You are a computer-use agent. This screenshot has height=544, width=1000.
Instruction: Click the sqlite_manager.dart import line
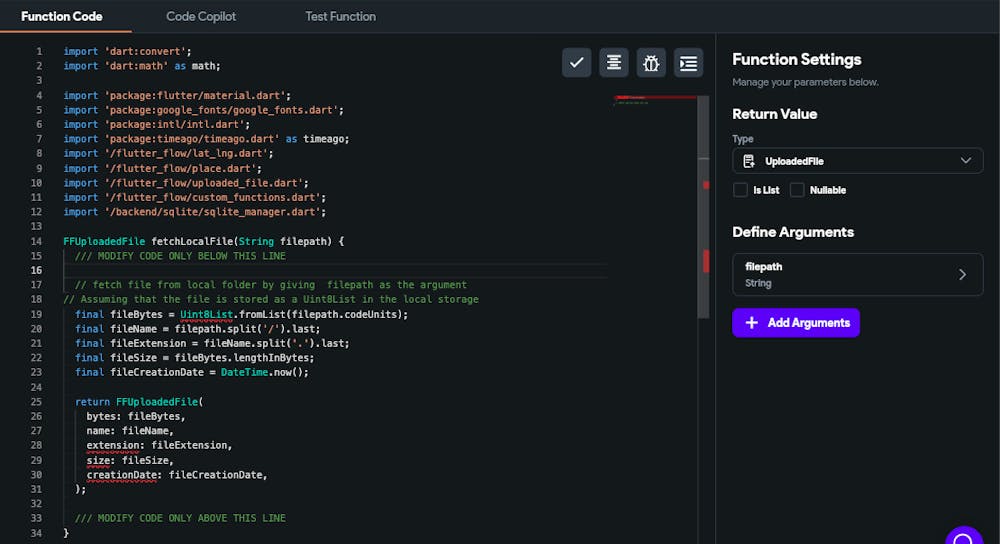(195, 212)
